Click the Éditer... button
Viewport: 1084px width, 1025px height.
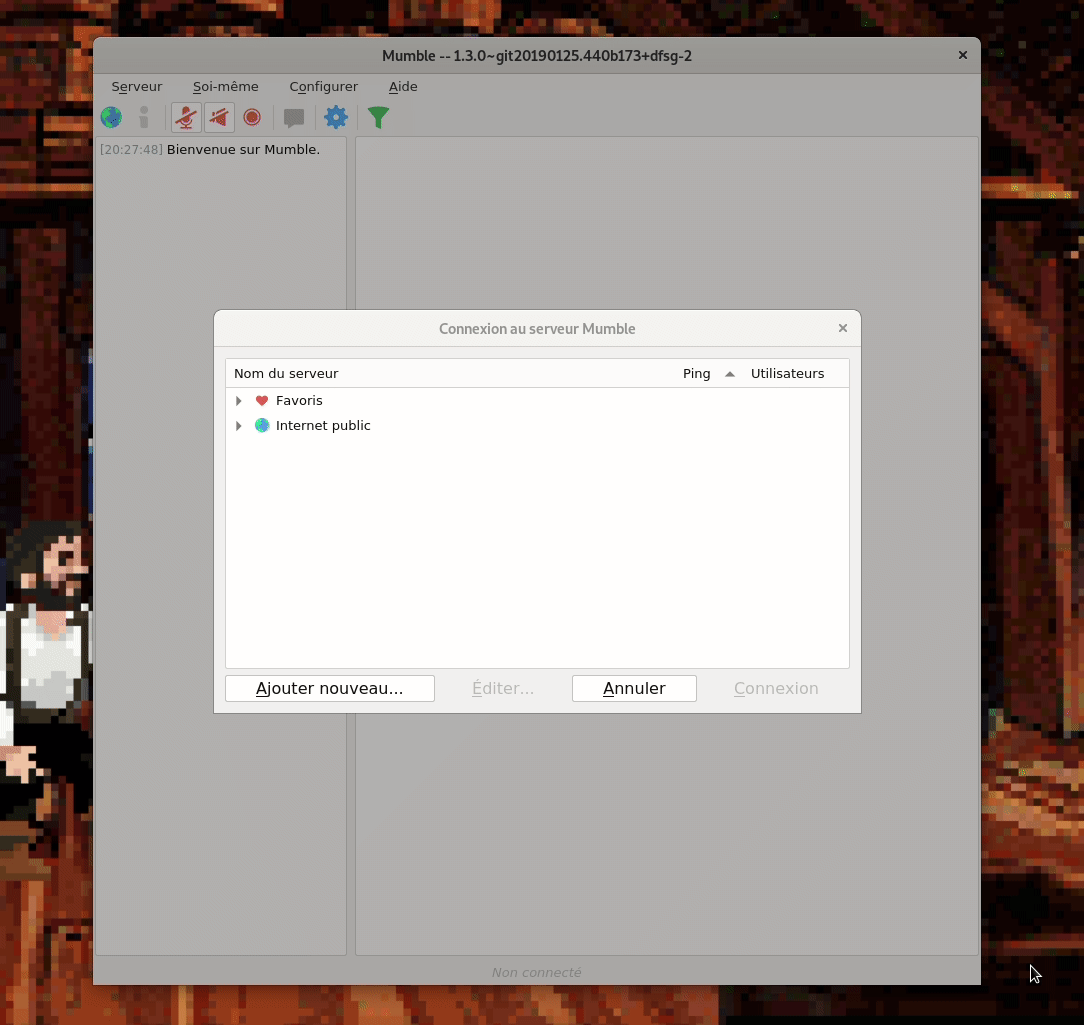click(503, 688)
